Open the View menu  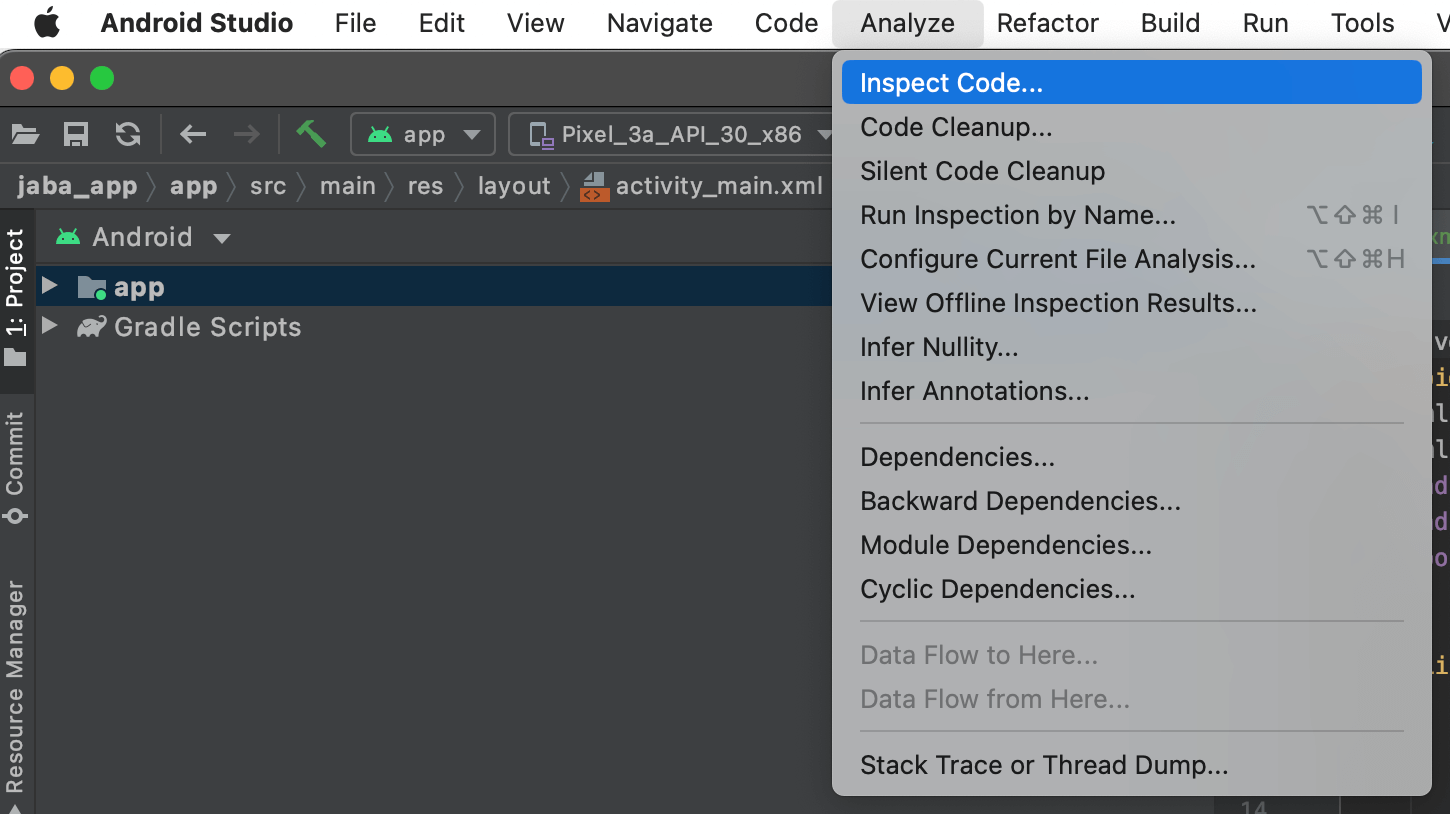(536, 23)
